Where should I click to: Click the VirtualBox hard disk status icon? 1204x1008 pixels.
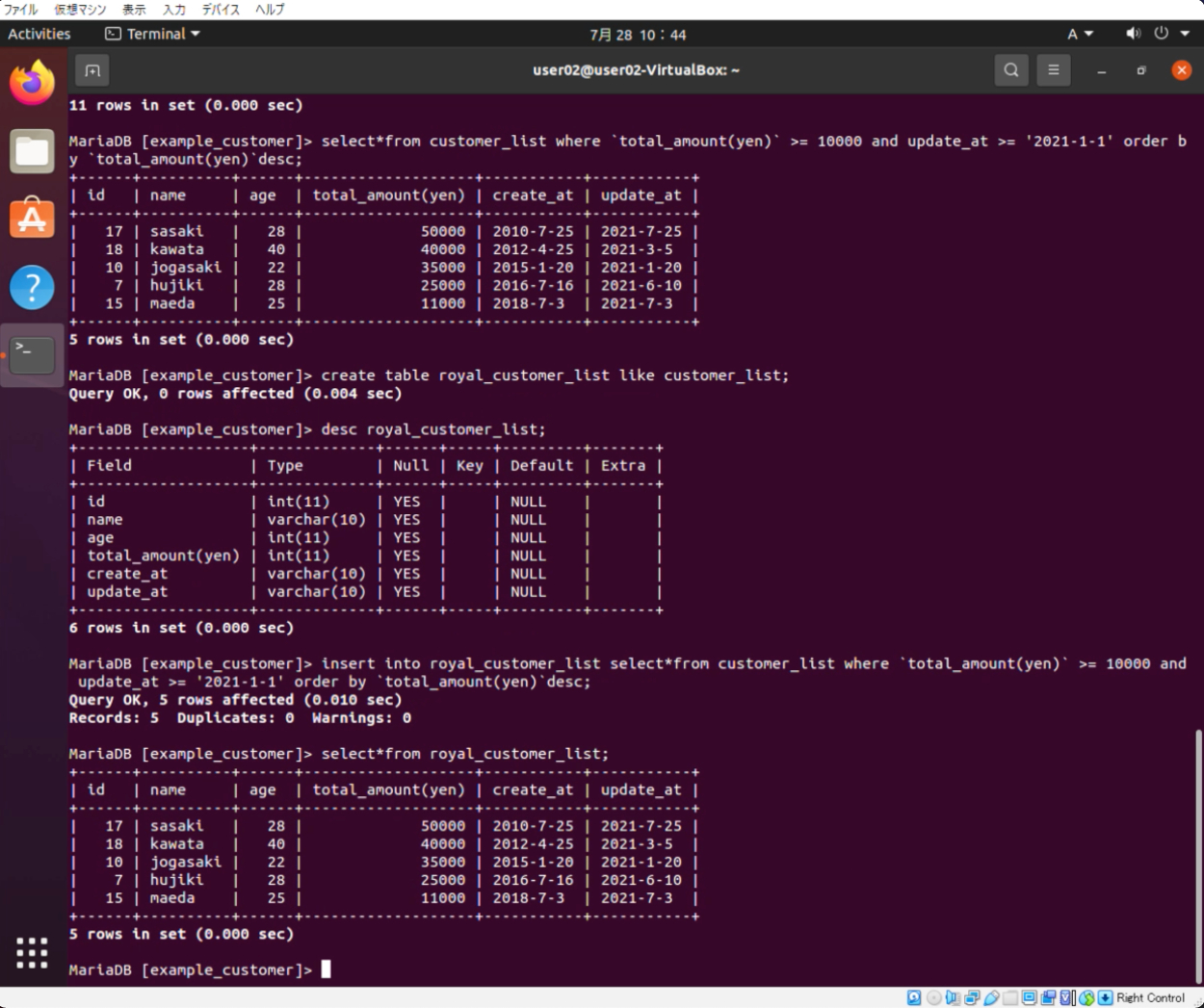(x=914, y=998)
